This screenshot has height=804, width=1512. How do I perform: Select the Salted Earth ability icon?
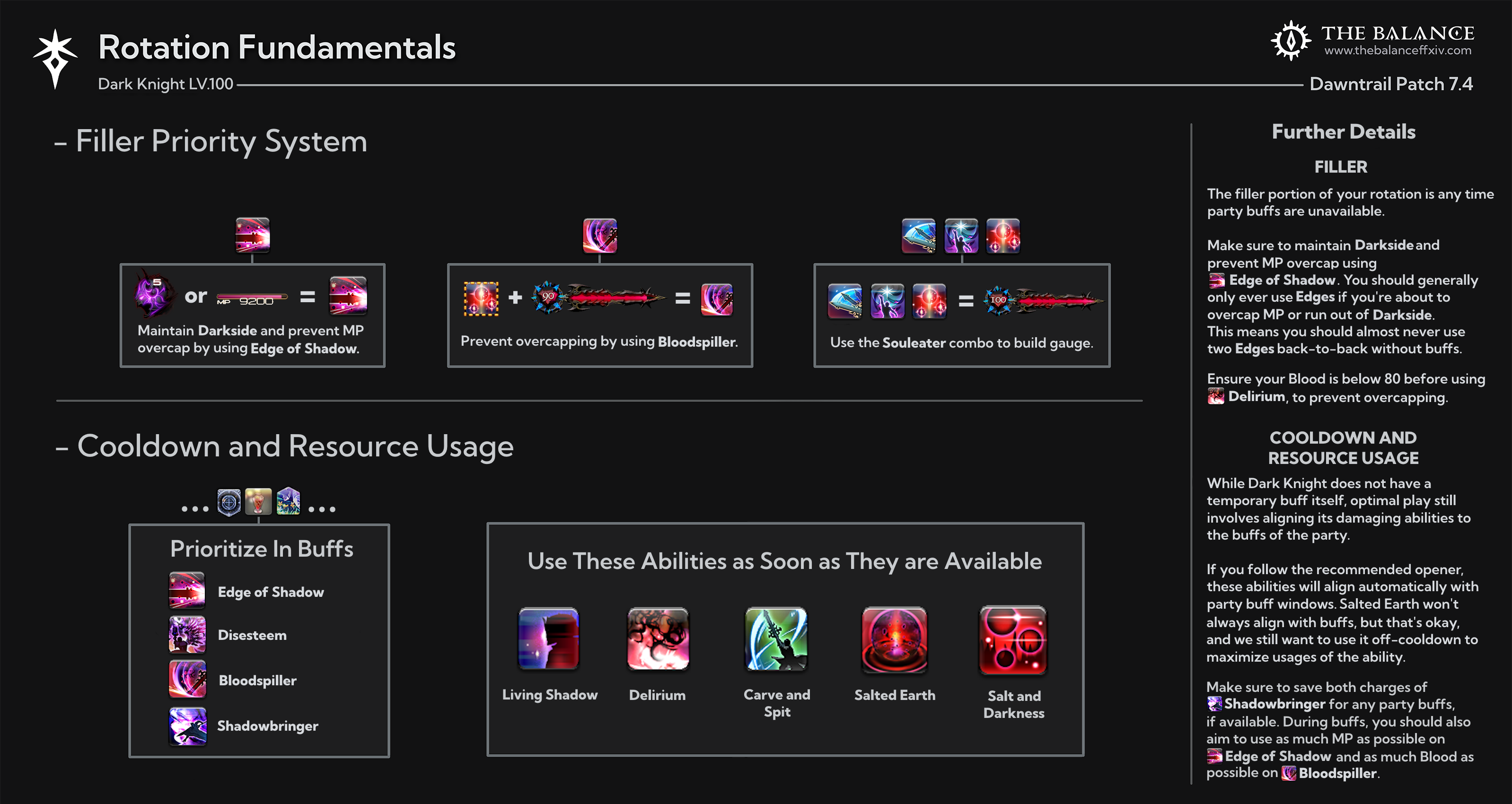(x=894, y=638)
